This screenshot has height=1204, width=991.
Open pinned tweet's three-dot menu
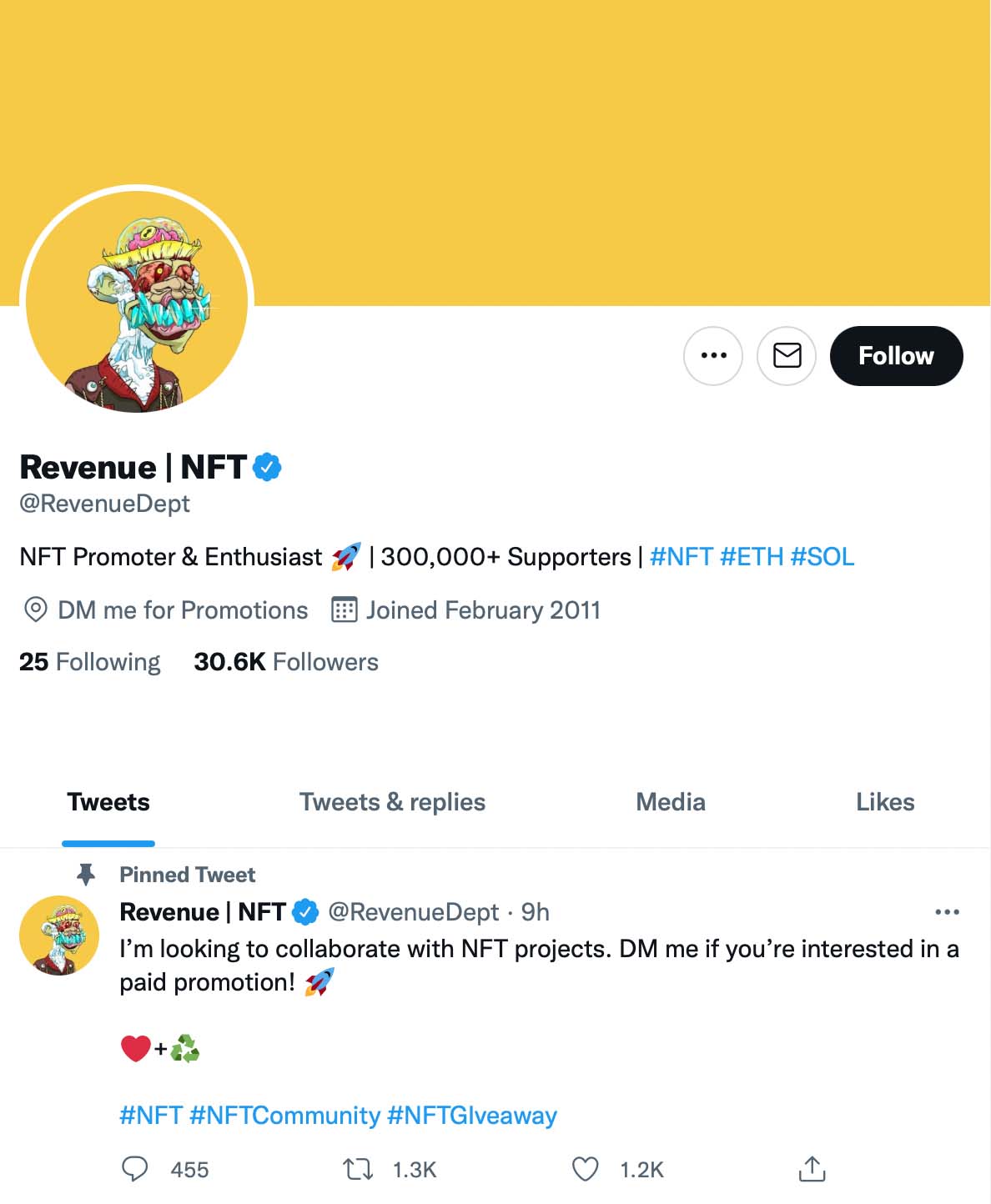point(947,912)
